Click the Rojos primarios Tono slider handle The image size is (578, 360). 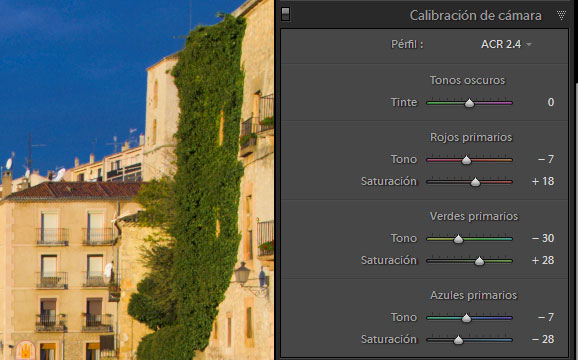click(466, 160)
